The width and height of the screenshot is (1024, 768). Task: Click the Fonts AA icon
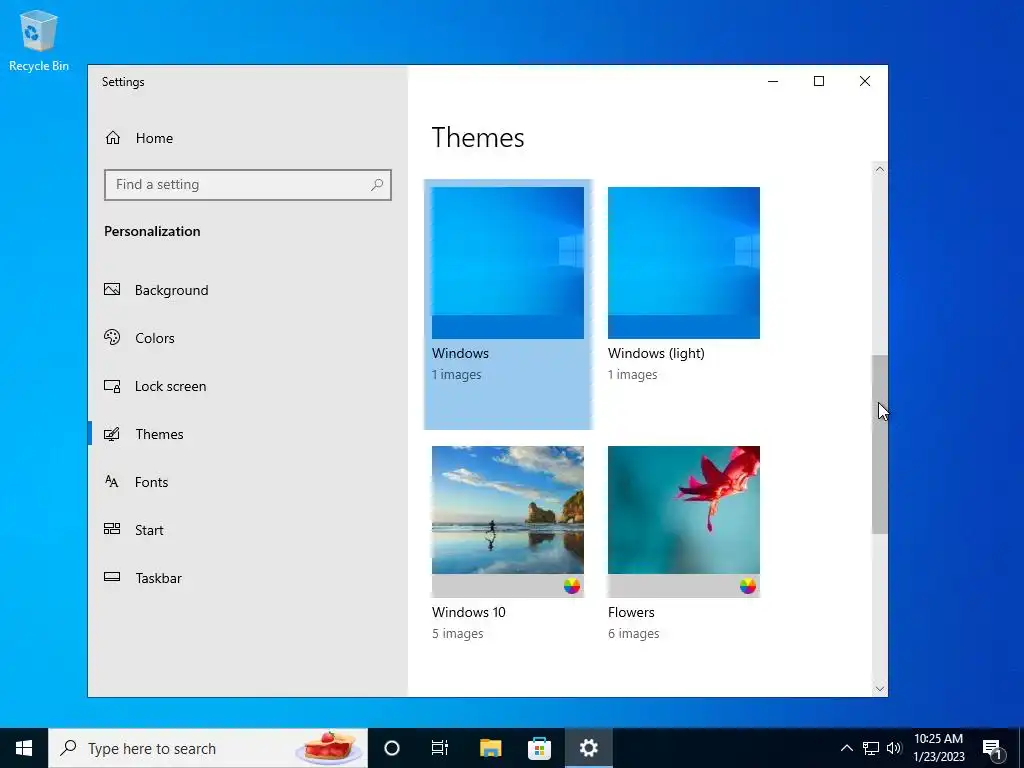click(112, 482)
